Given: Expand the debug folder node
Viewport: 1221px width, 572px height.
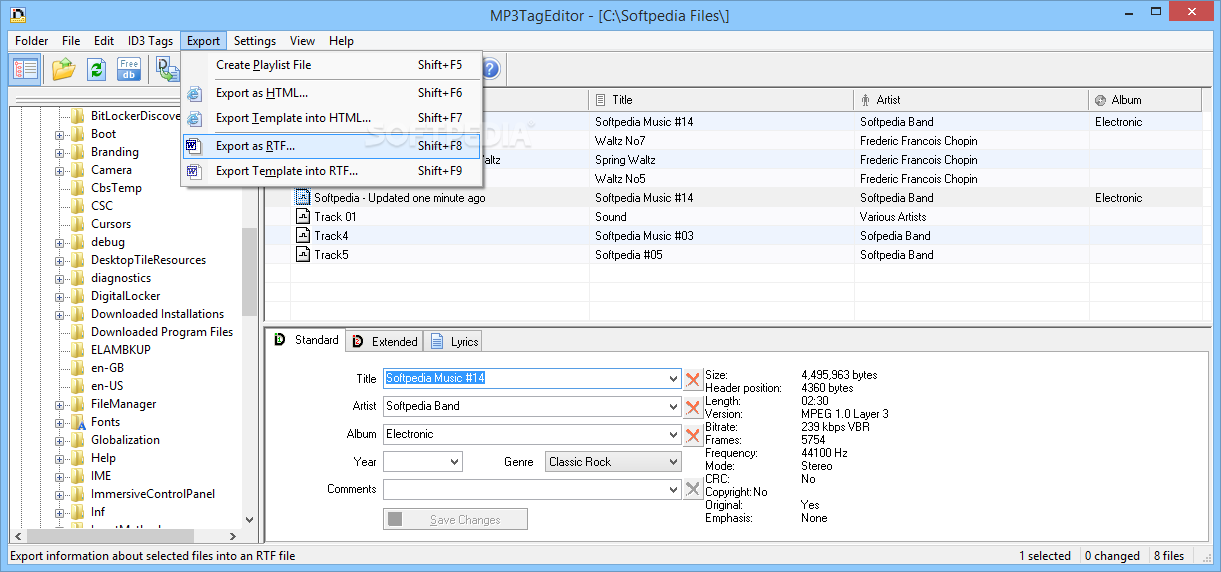Looking at the screenshot, I should pyautogui.click(x=60, y=242).
